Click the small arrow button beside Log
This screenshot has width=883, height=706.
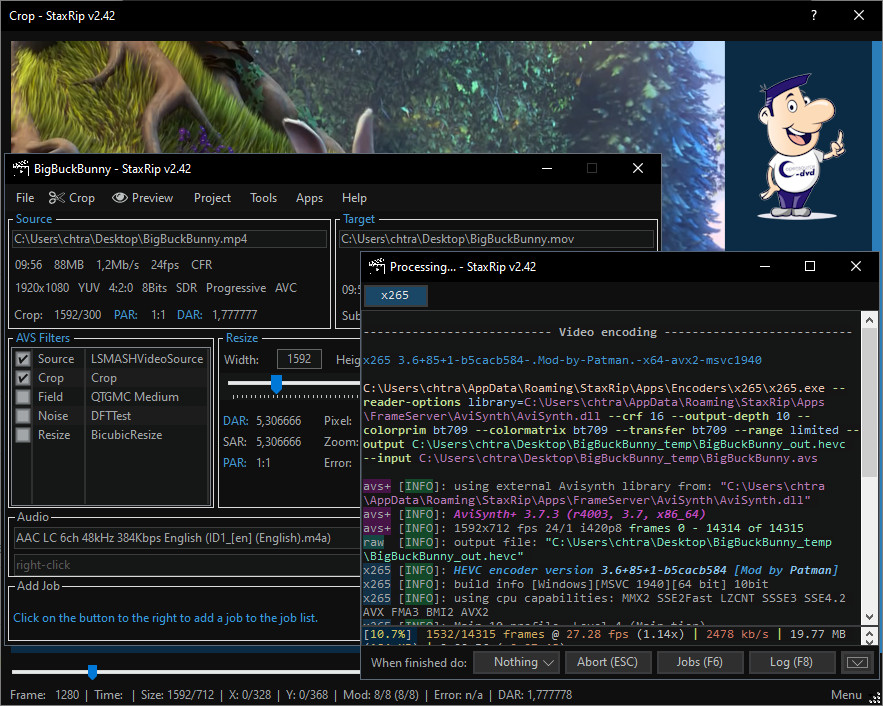(x=856, y=662)
